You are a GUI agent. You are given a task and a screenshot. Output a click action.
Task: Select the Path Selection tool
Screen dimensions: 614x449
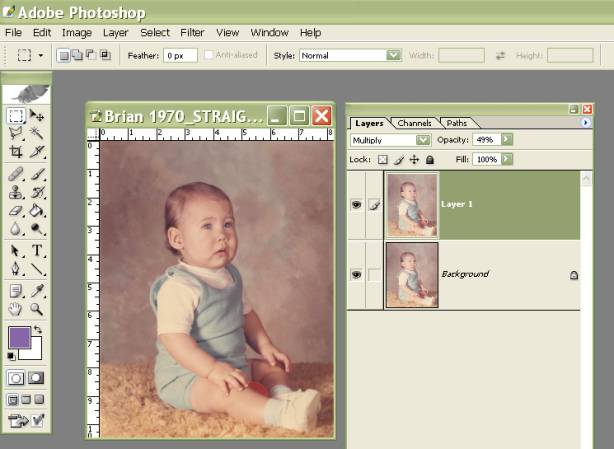pos(16,251)
